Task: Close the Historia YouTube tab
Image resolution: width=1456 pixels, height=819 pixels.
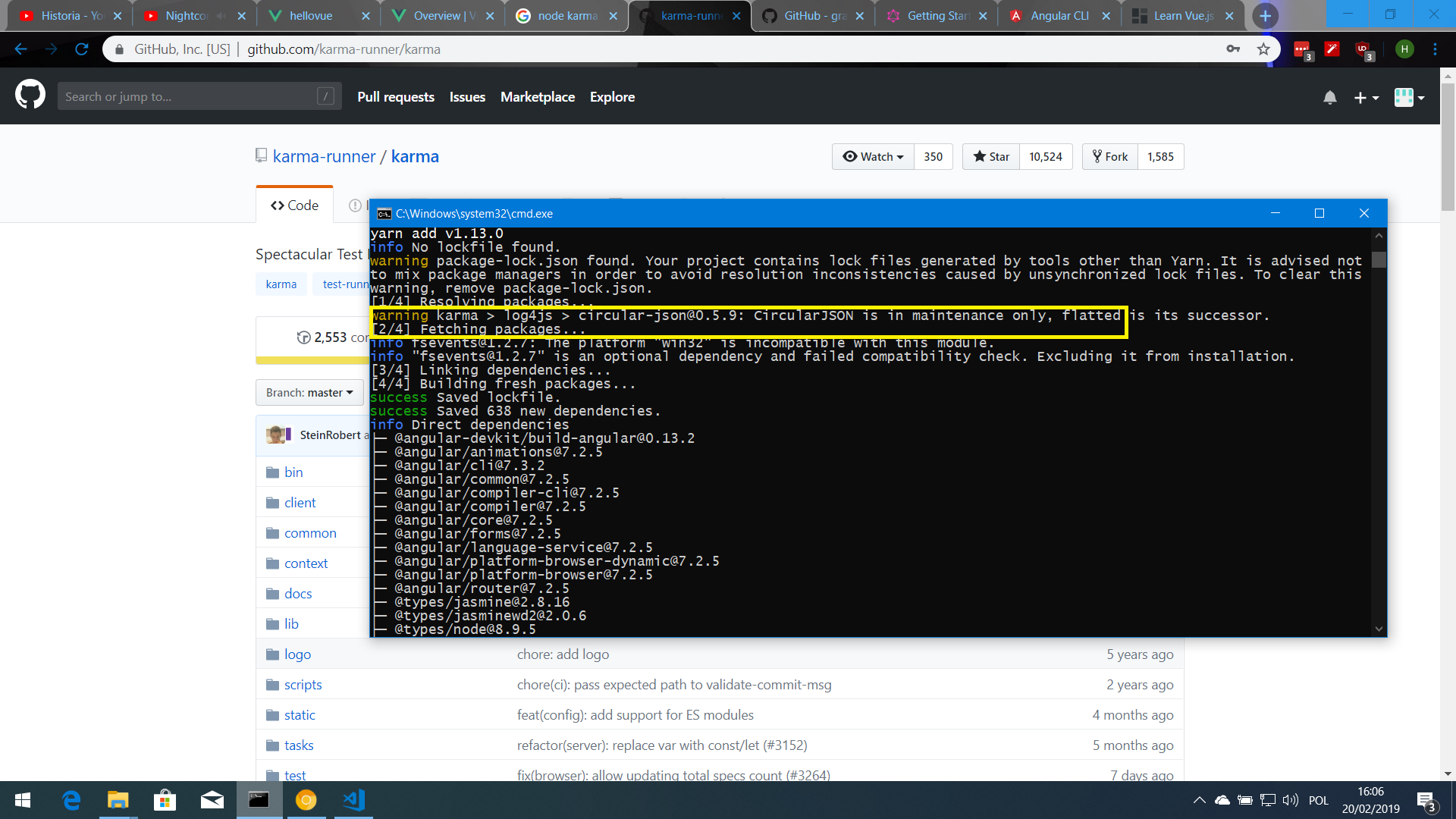Action: tap(118, 16)
